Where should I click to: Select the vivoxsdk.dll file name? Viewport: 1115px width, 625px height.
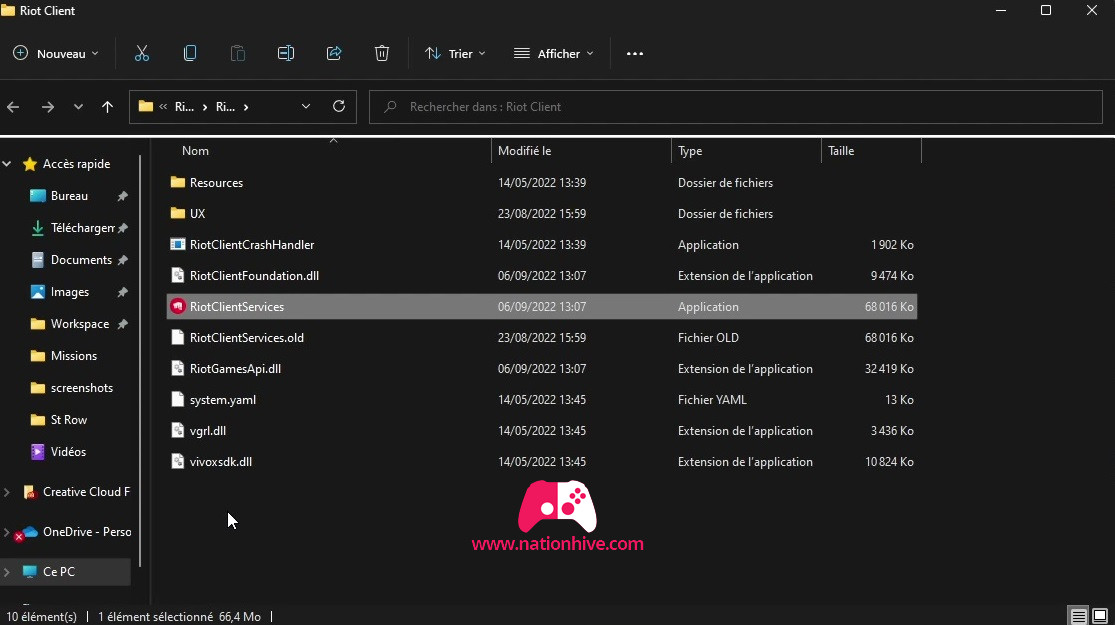point(220,462)
